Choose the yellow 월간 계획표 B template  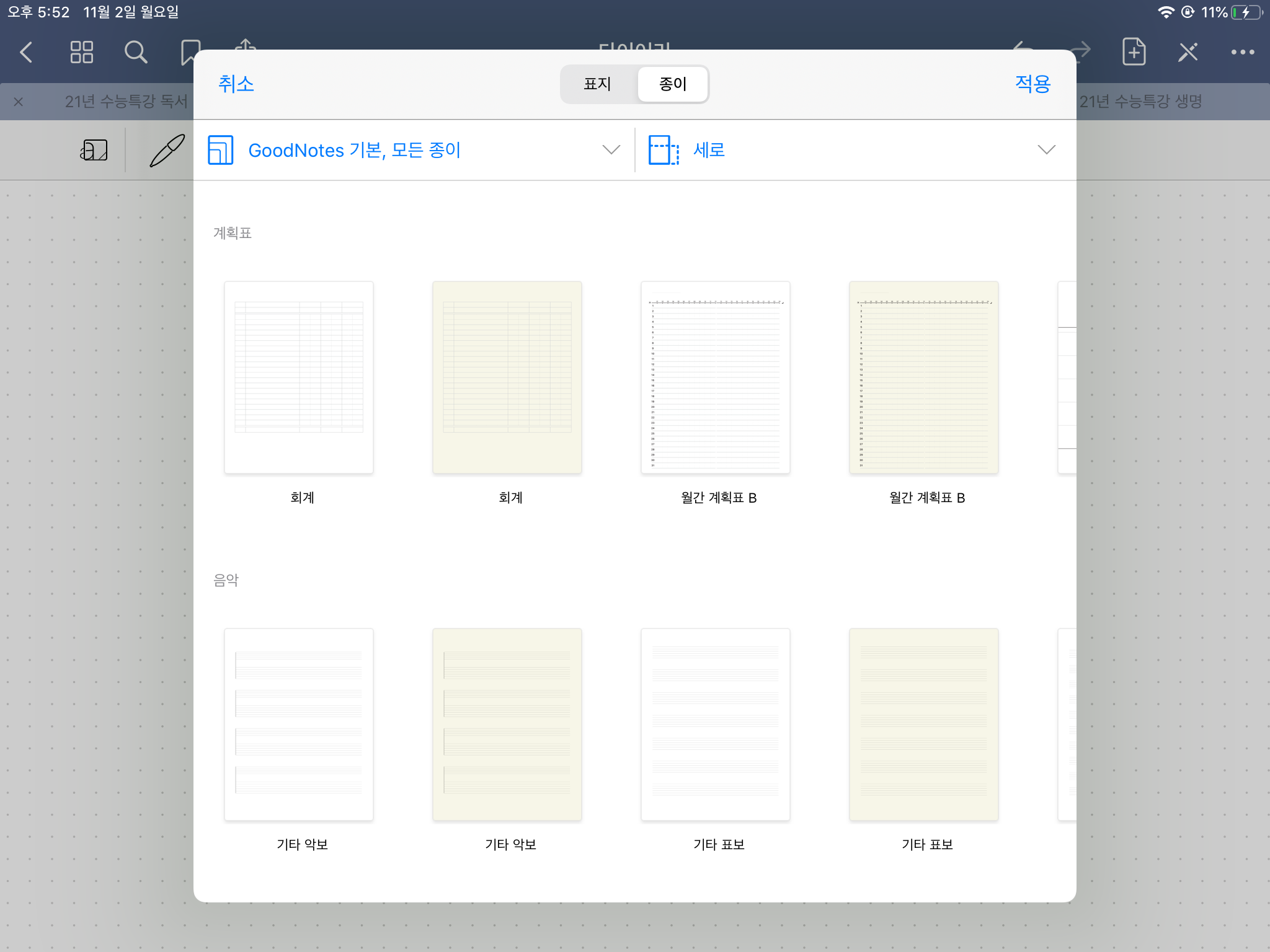click(923, 377)
